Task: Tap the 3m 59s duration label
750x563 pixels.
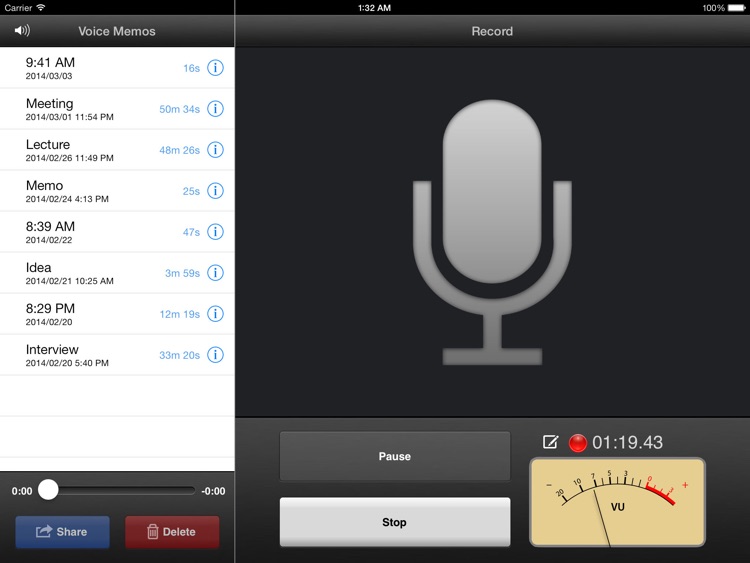Action: pos(182,273)
